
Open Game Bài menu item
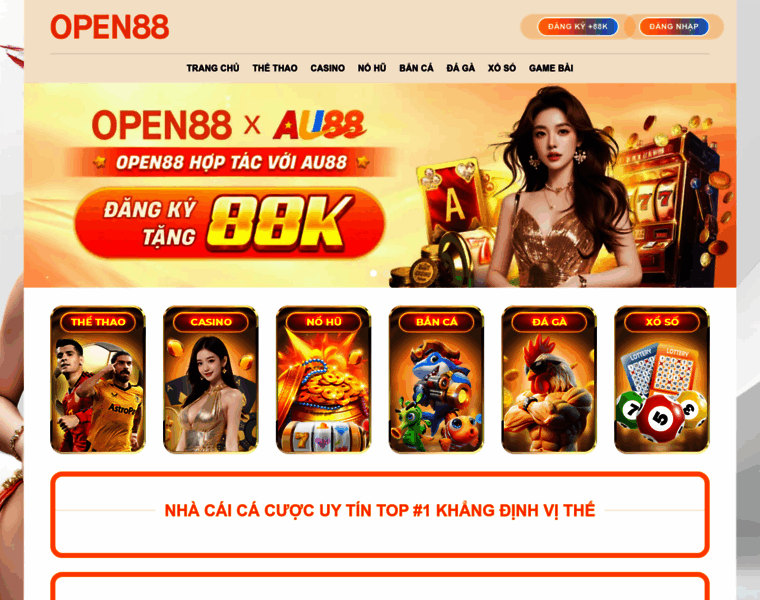(551, 68)
